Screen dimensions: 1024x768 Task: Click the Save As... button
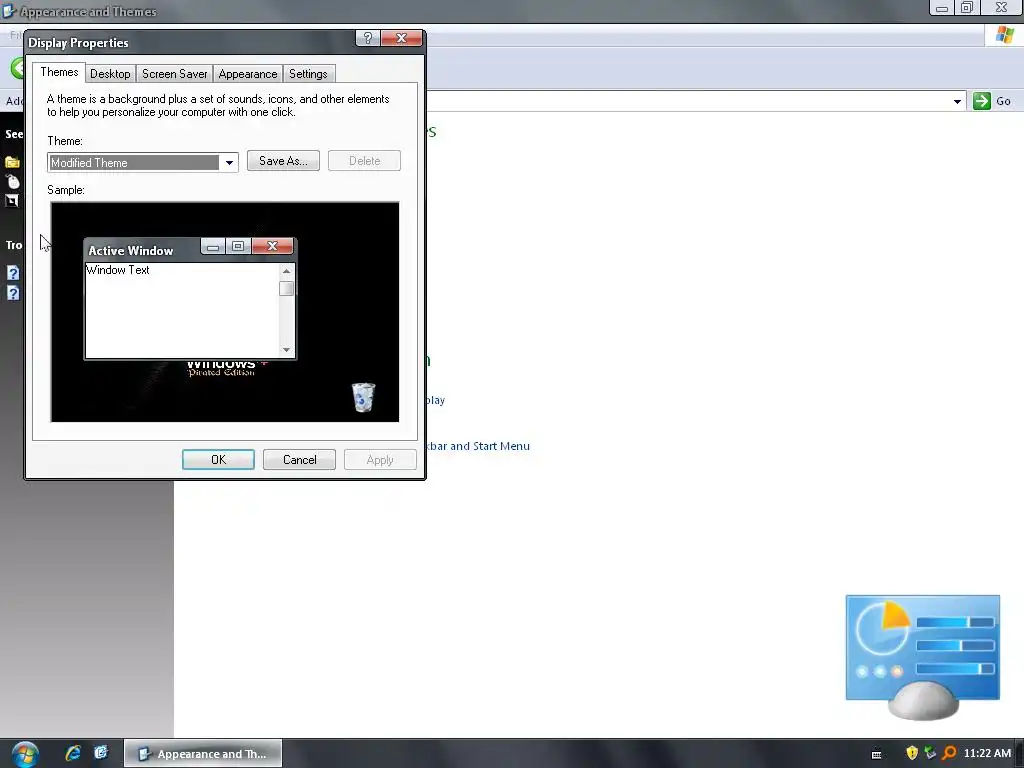coord(283,161)
